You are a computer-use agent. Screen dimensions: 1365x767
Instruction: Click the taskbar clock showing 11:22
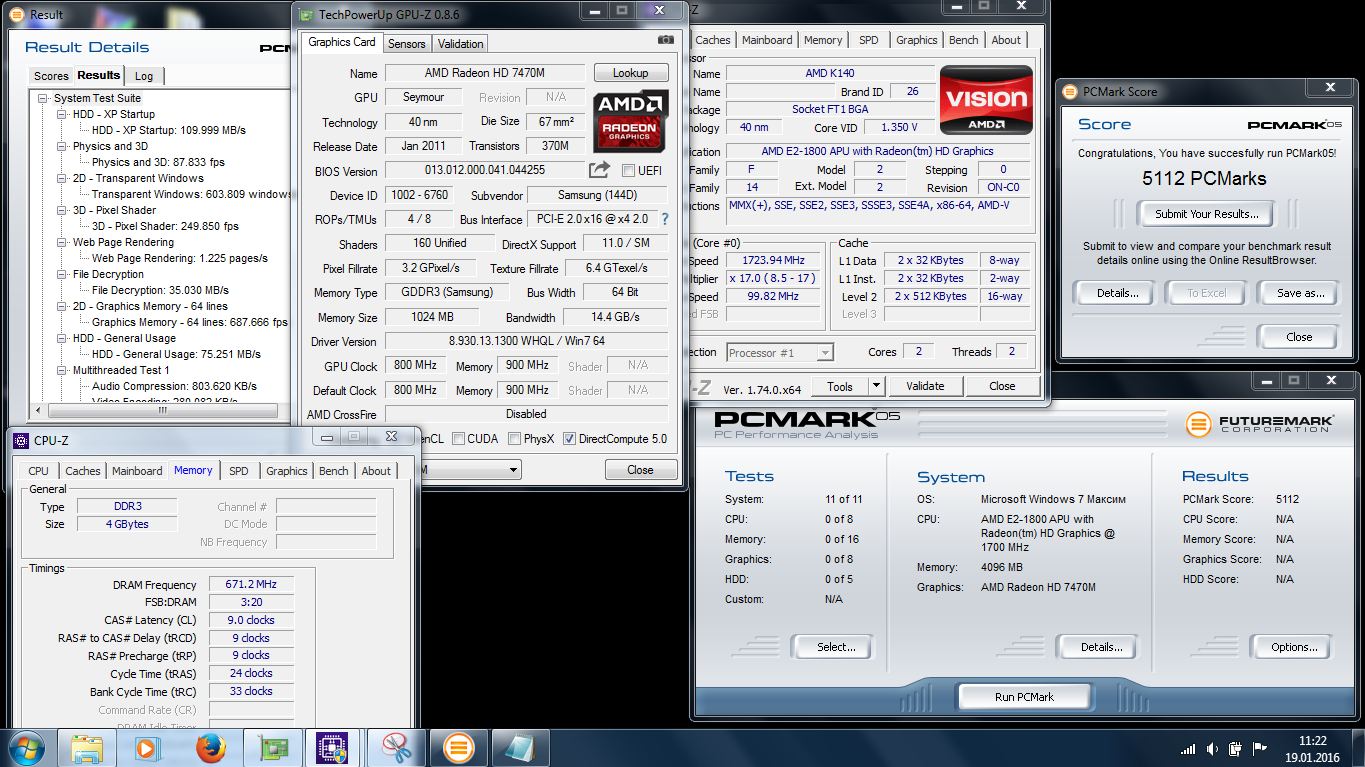click(x=1313, y=741)
